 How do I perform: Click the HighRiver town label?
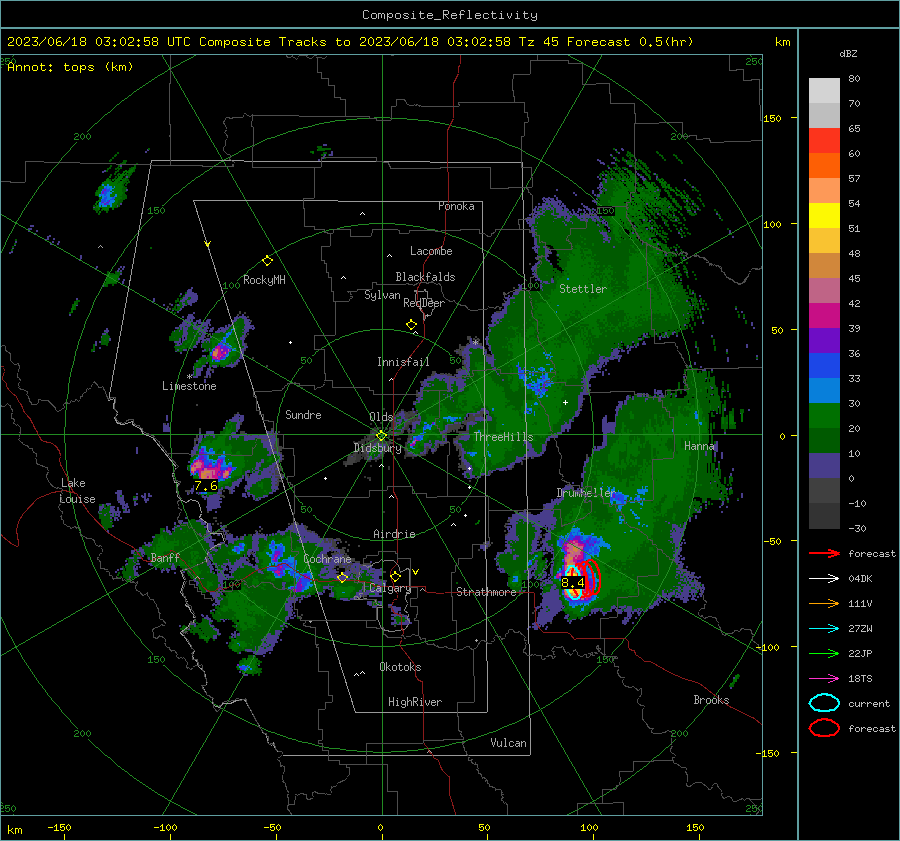415,702
